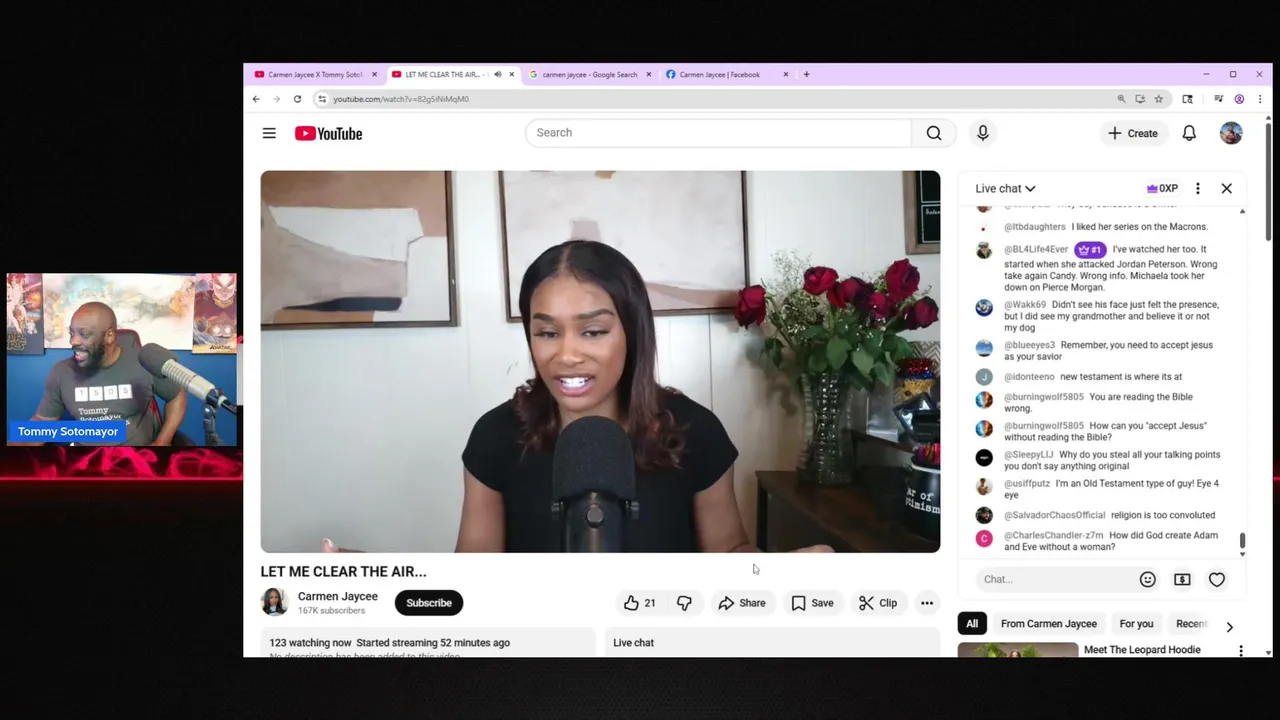Click the Tommy Sotomayor webcam overlay

[122, 359]
